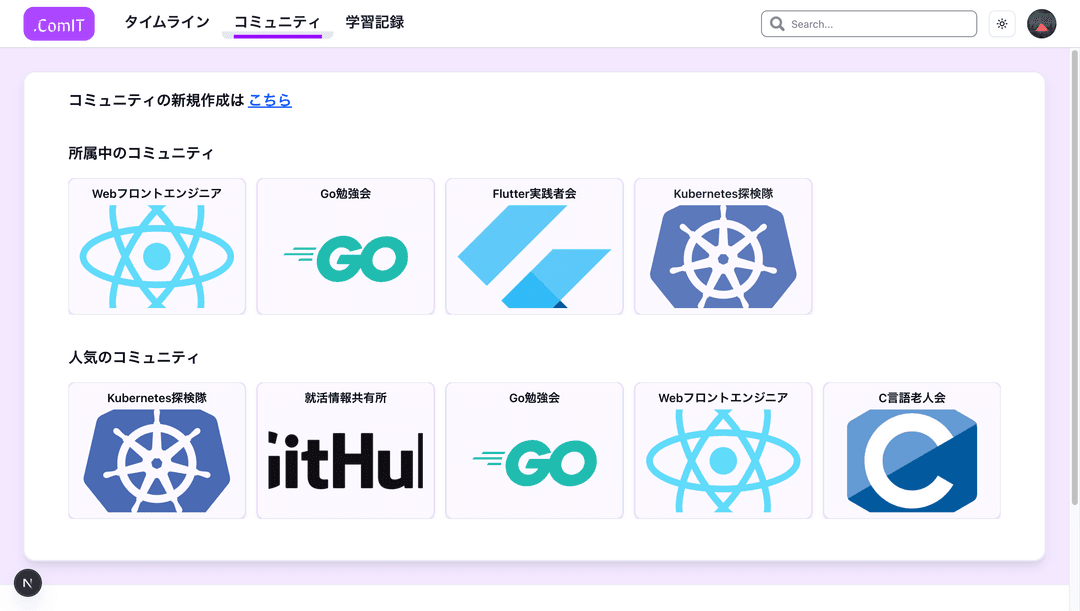The image size is (1080, 611).
Task: Toggle the light/dark theme sun button
Action: (1002, 24)
